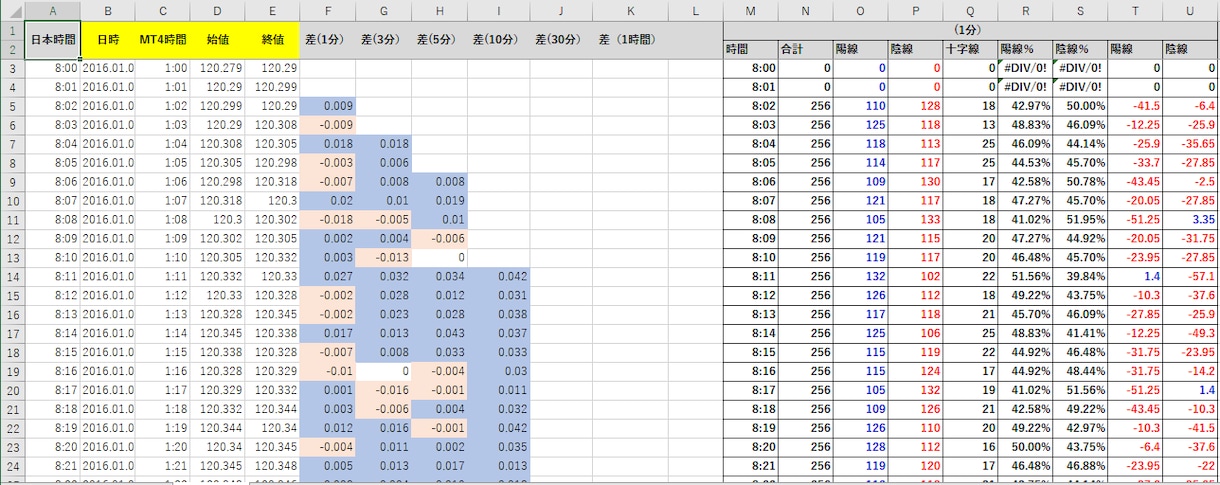This screenshot has width=1220, height=485.
Task: Select the orange cell showing -0.013
Action: pos(383,257)
